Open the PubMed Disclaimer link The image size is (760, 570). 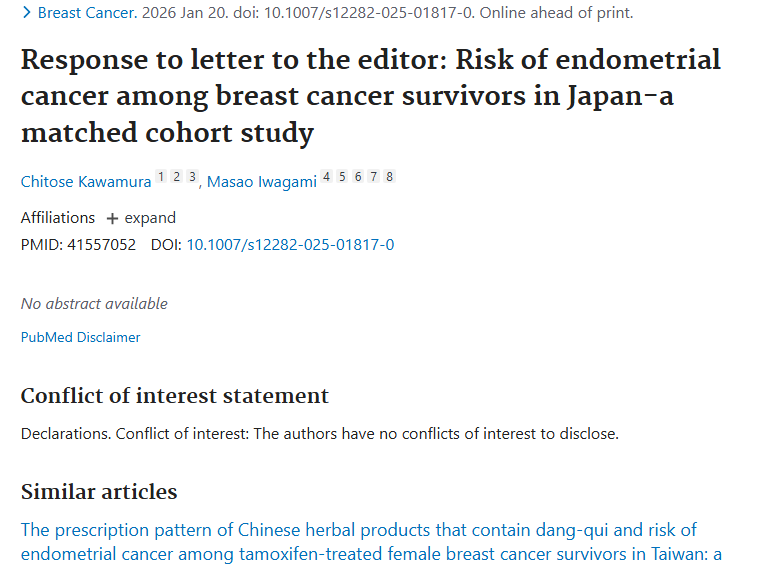[81, 337]
